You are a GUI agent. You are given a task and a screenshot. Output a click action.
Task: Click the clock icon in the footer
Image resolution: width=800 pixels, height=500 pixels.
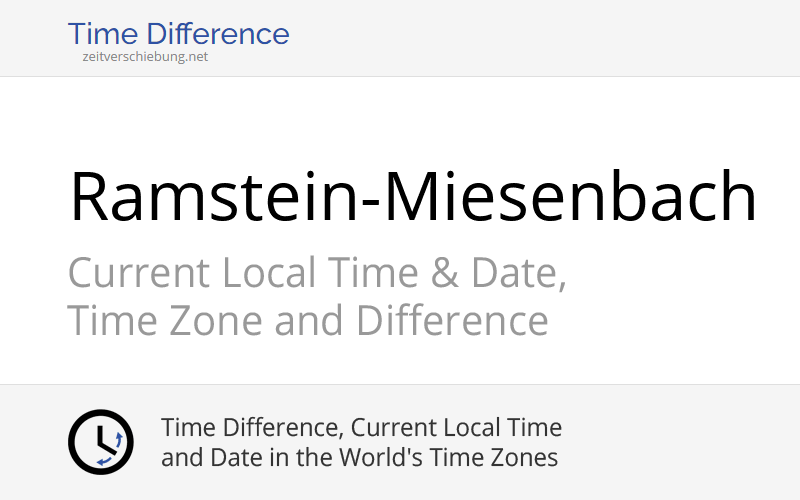[x=100, y=442]
